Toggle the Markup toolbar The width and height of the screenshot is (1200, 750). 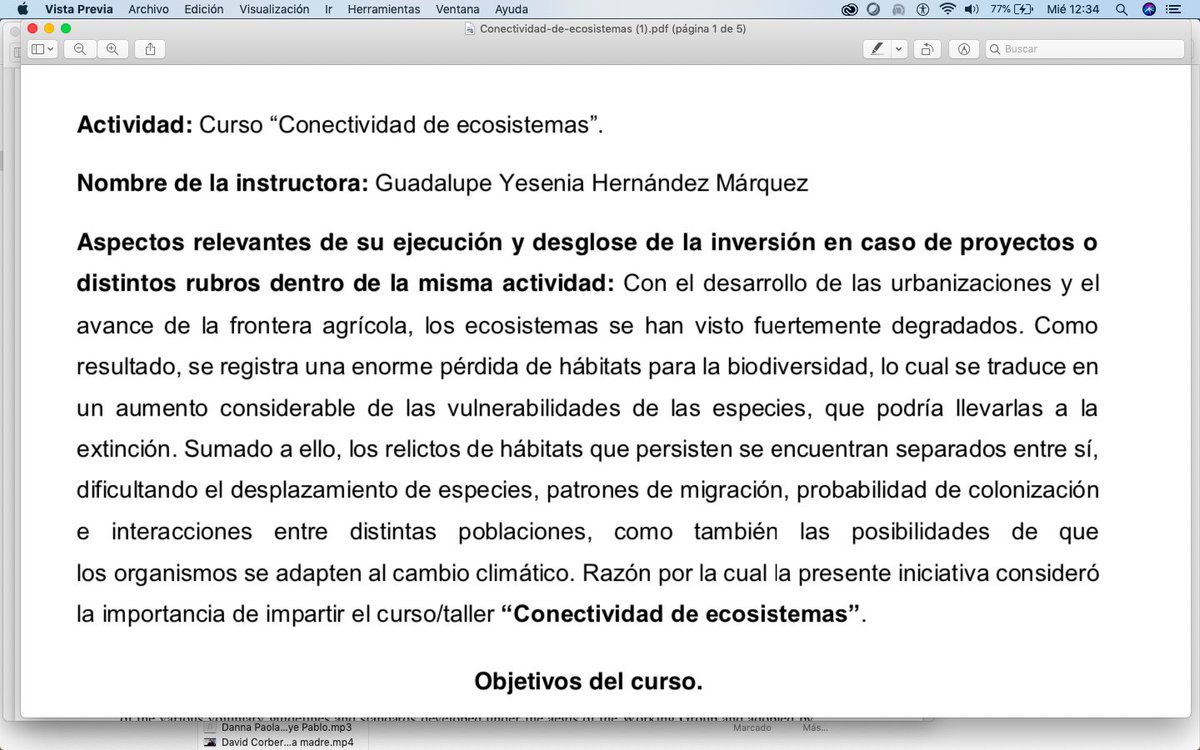click(964, 48)
